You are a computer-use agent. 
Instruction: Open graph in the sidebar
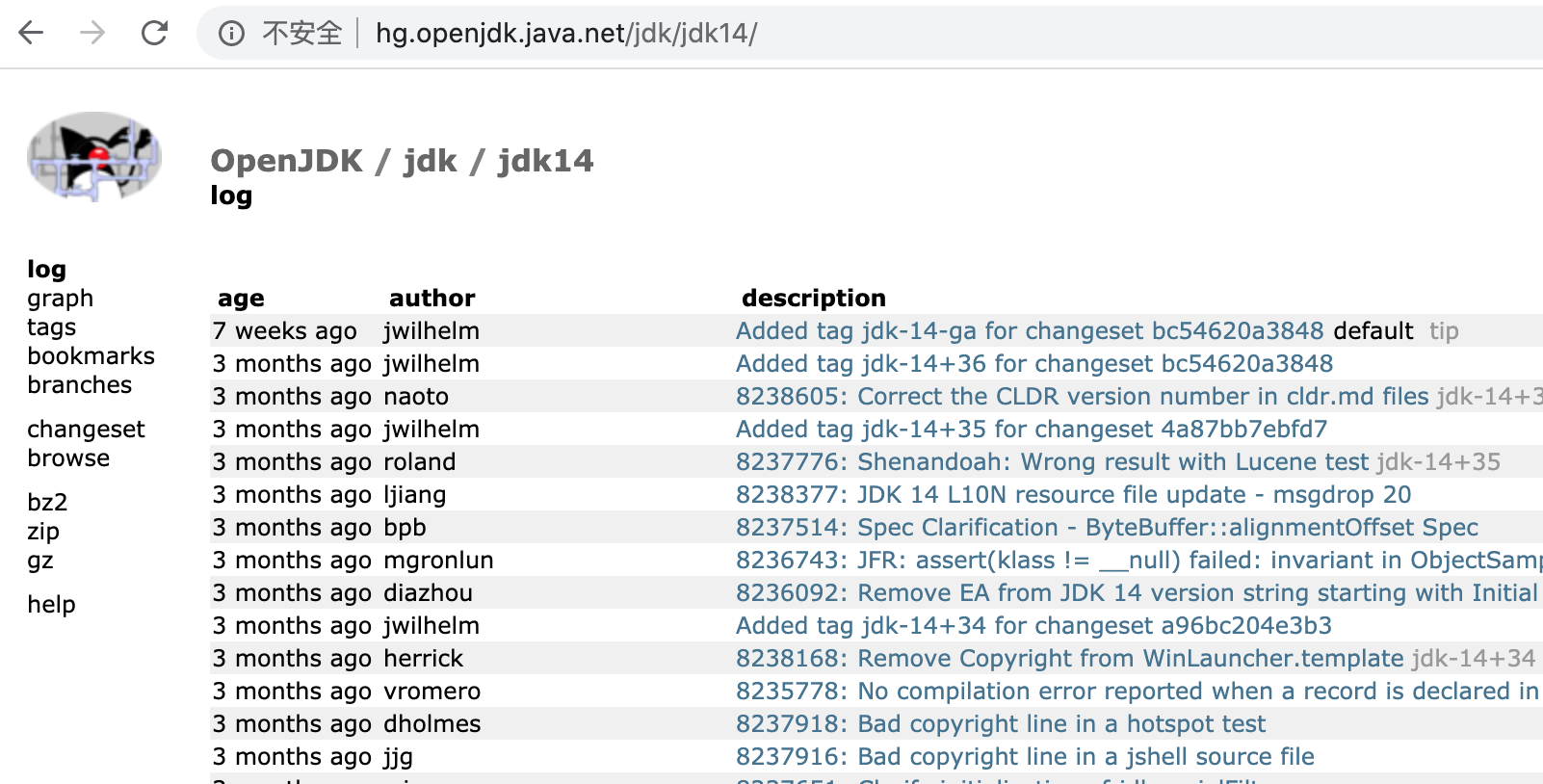(x=61, y=299)
